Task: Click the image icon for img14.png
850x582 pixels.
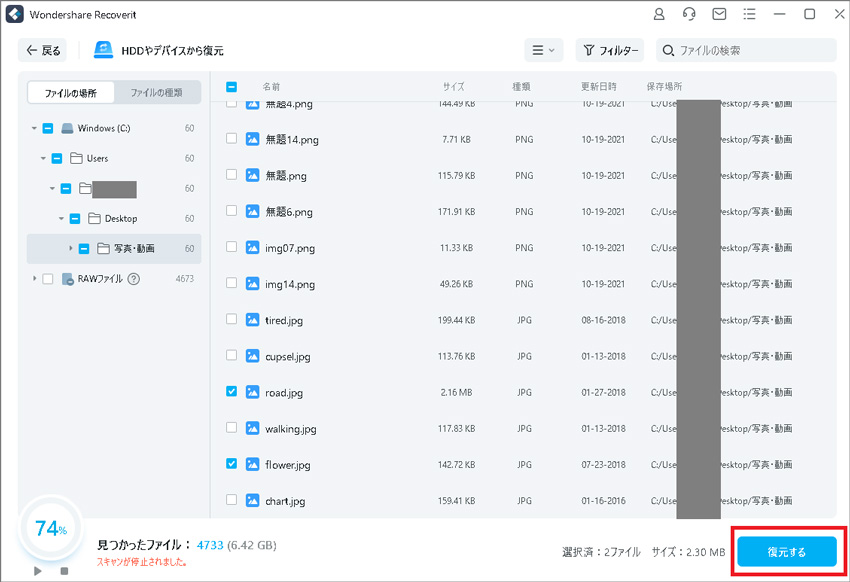Action: [253, 283]
